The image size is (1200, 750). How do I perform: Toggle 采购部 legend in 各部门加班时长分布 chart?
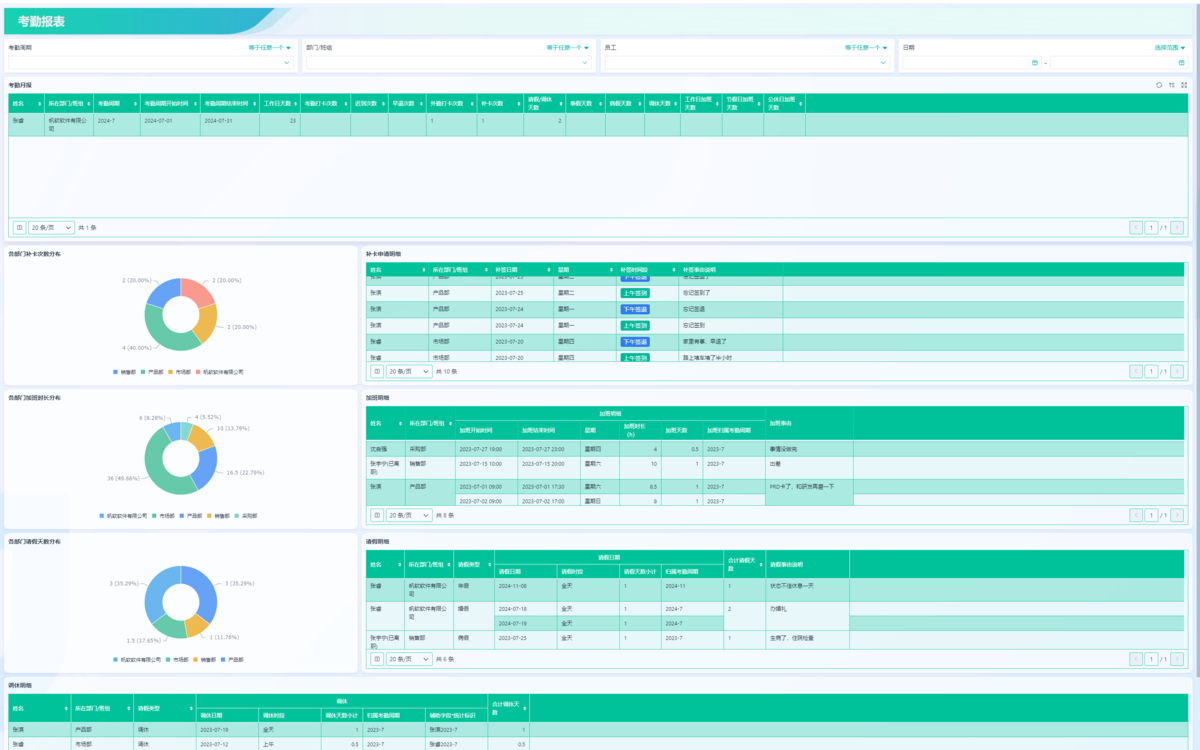pyautogui.click(x=245, y=516)
